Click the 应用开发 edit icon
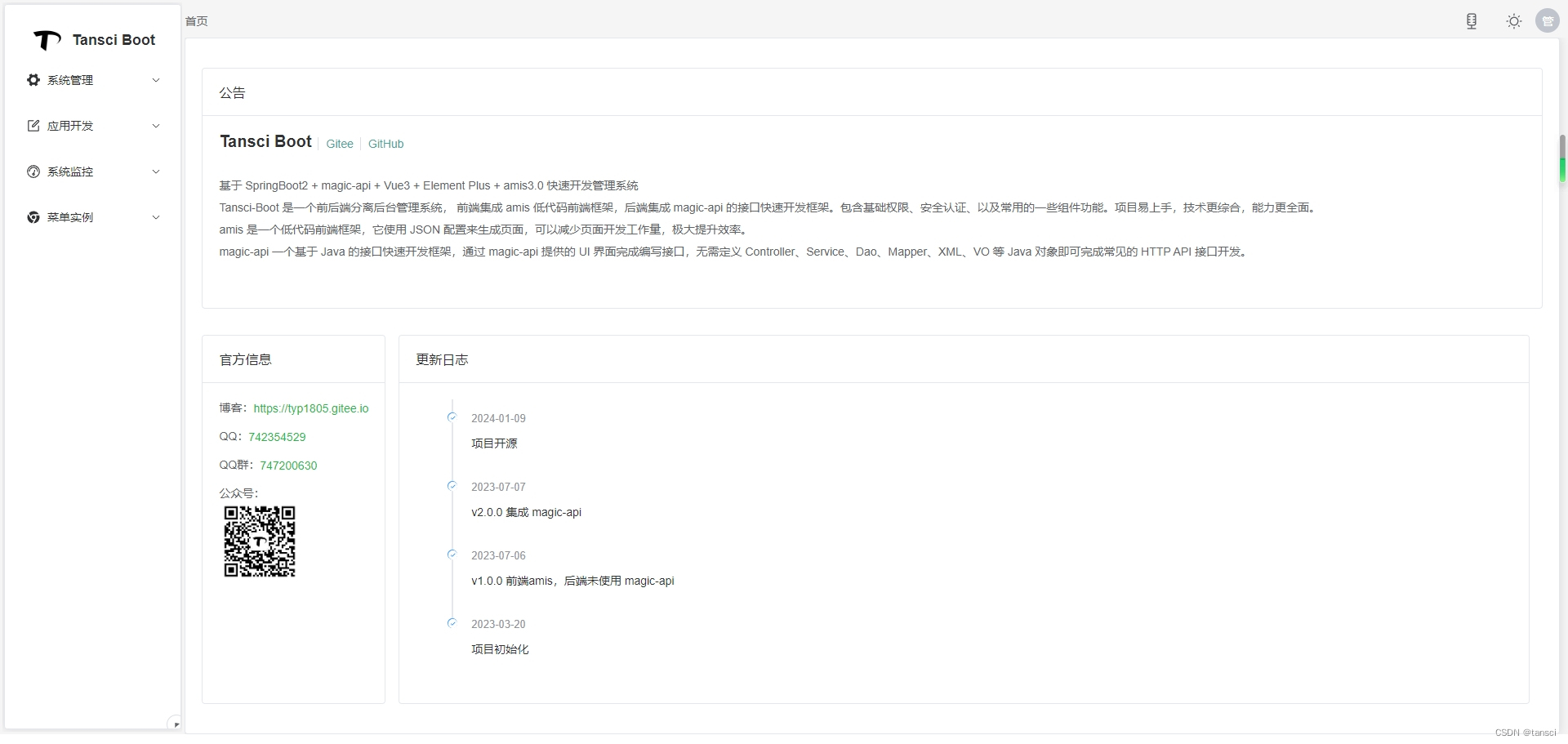The image size is (1568, 744). [33, 126]
